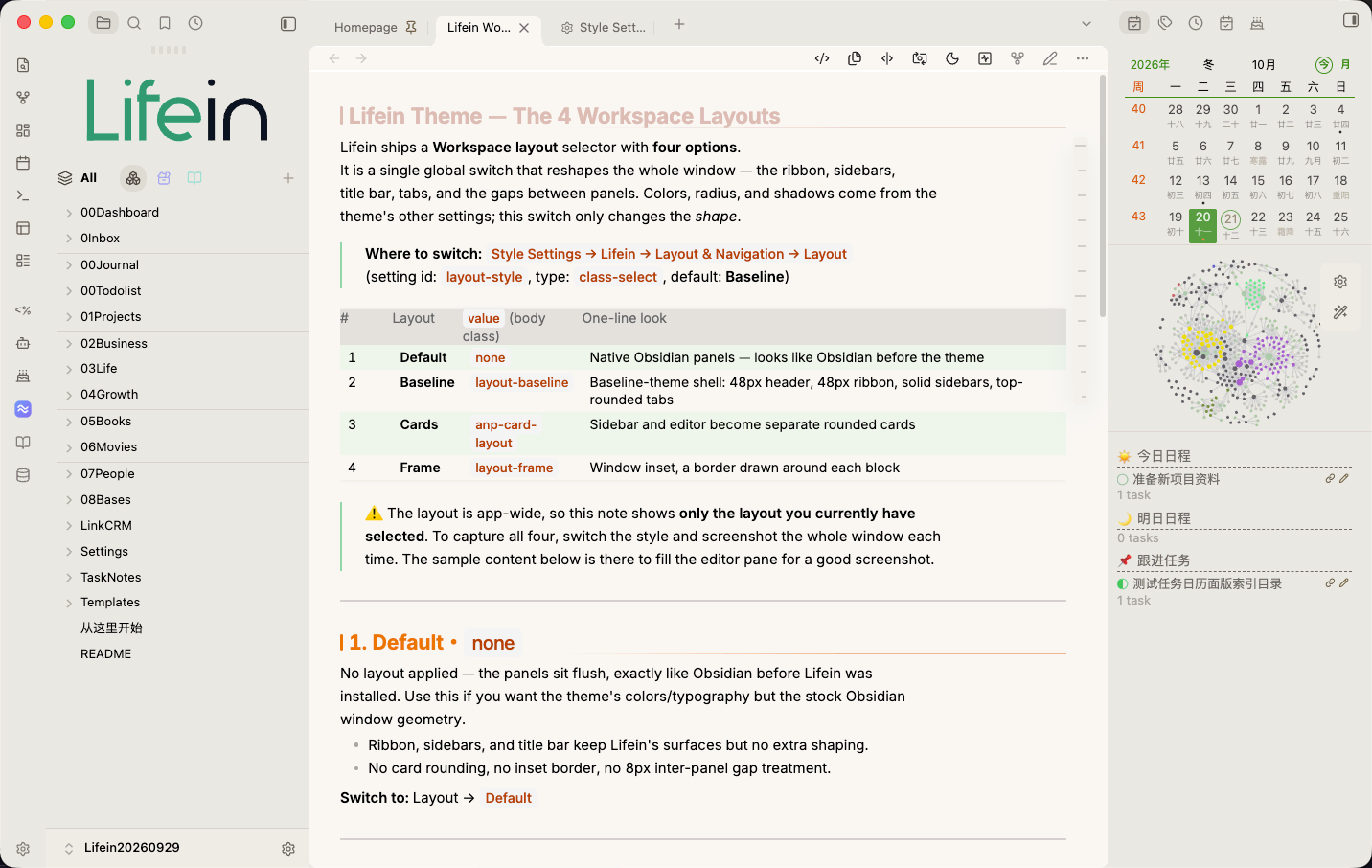Jump to today with the 今 button
Screen dimensions: 1372x868
pyautogui.click(x=1324, y=65)
